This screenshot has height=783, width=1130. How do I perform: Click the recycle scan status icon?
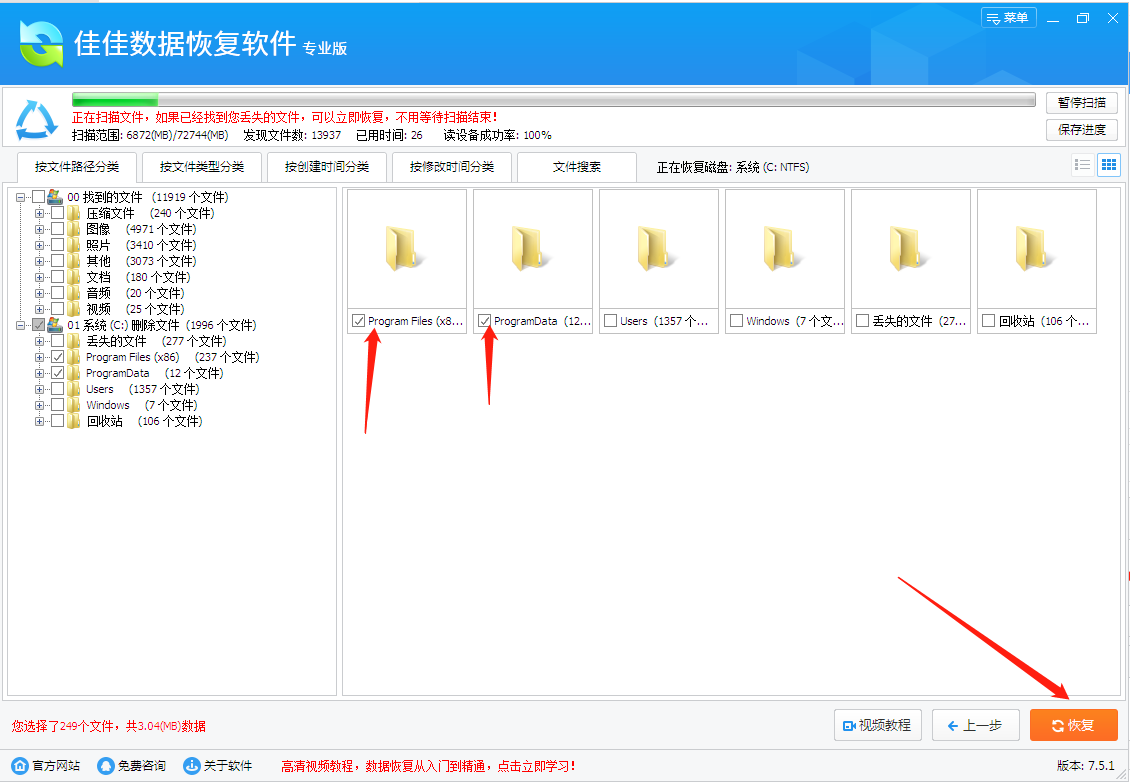coord(36,119)
